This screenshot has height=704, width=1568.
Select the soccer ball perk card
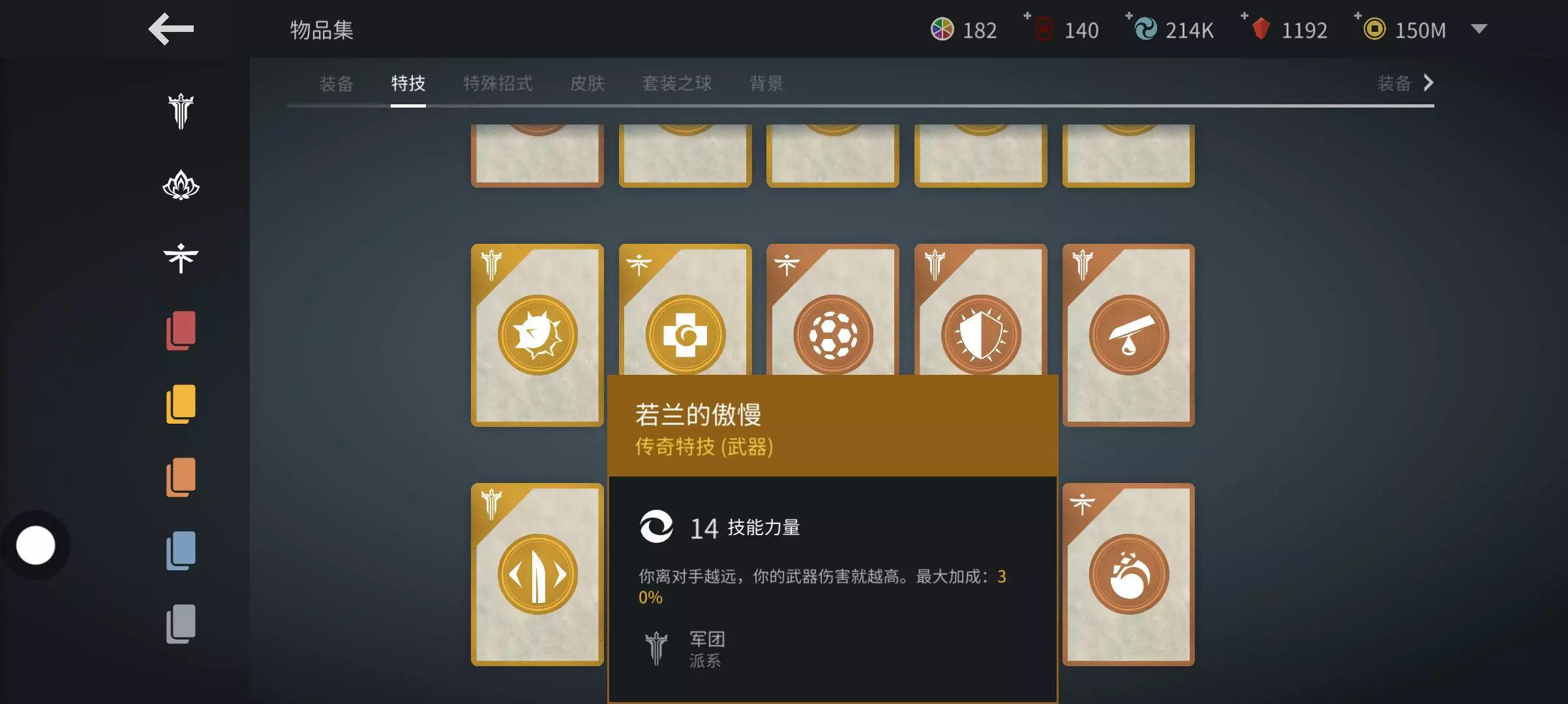(833, 310)
